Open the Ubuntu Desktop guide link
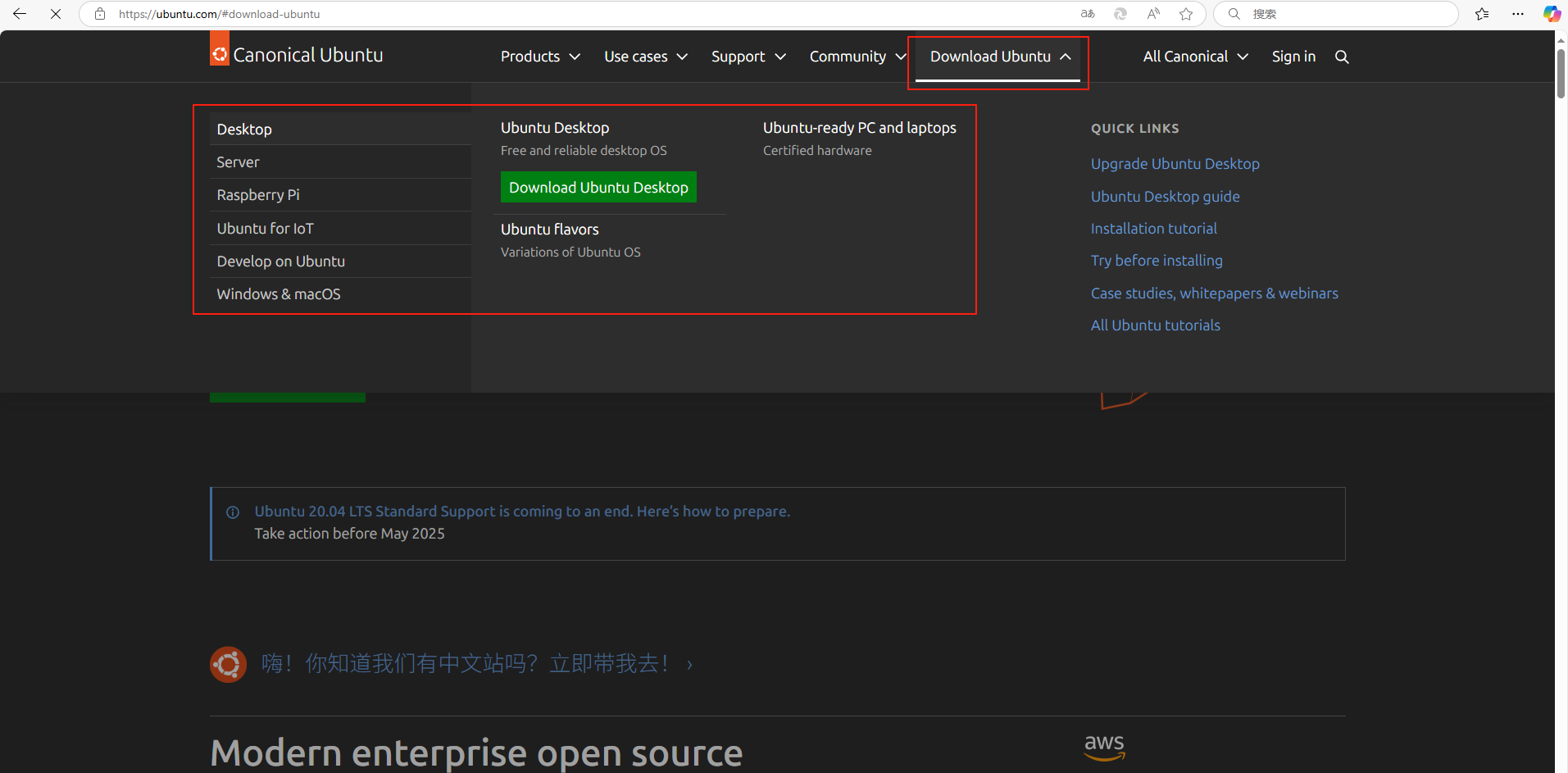This screenshot has width=1568, height=773. point(1165,197)
